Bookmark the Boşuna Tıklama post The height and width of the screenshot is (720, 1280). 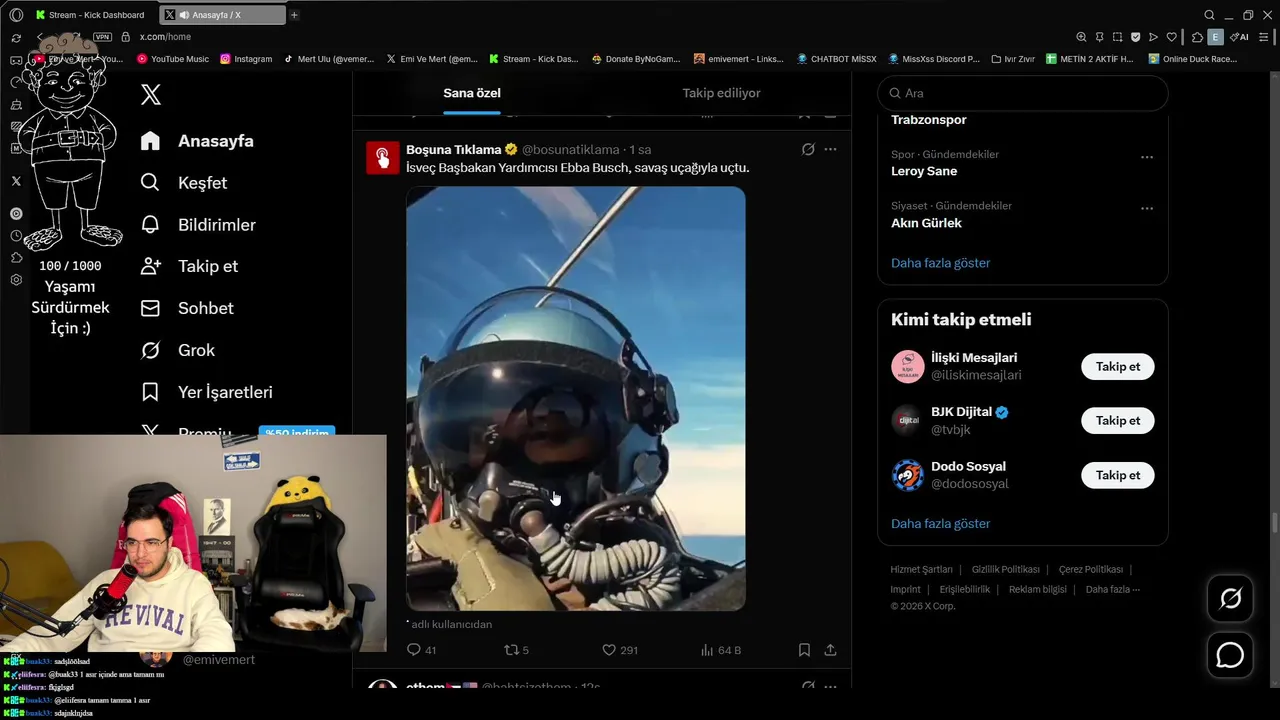[x=804, y=650]
